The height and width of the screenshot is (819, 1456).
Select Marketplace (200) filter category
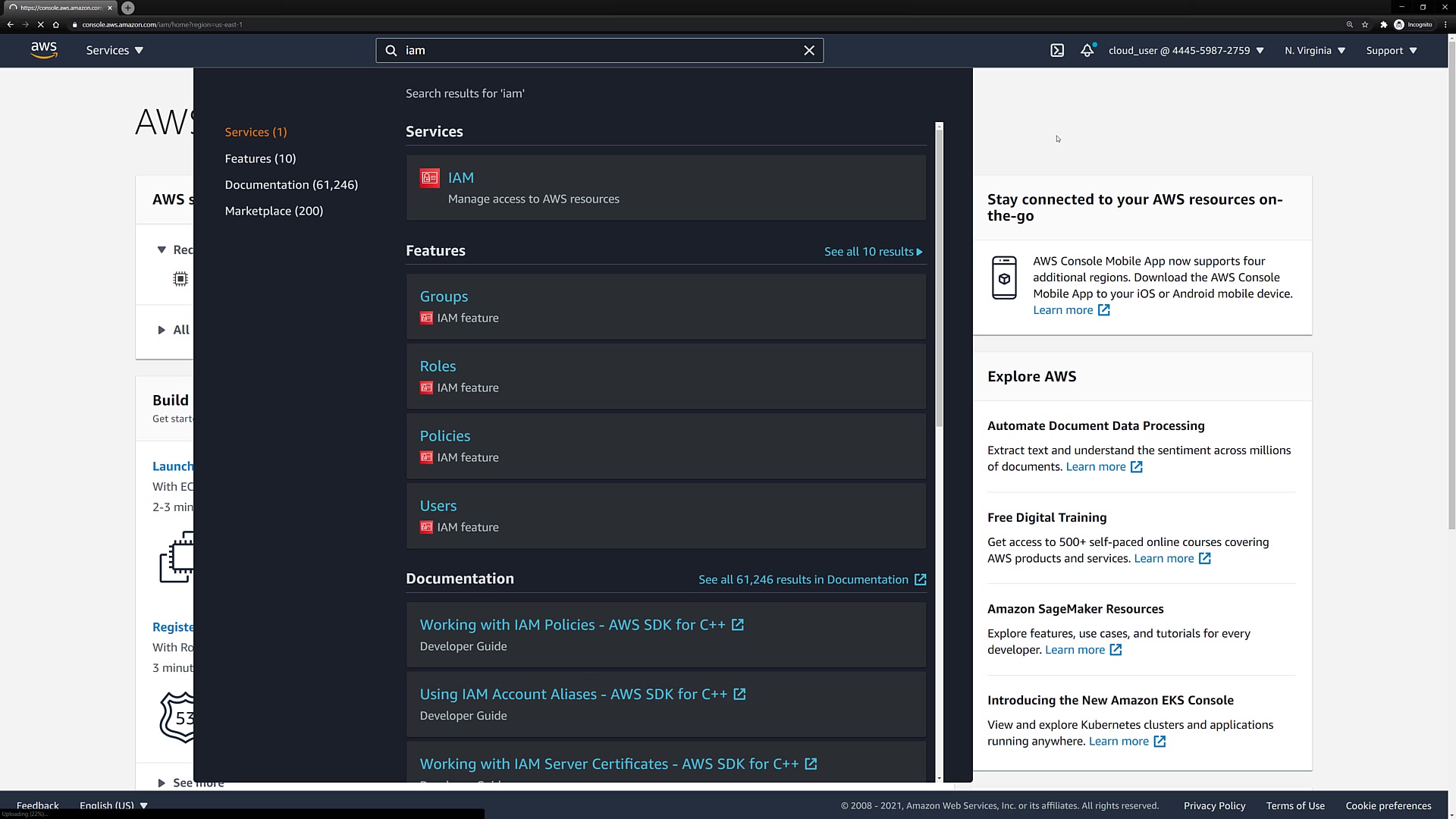[274, 211]
